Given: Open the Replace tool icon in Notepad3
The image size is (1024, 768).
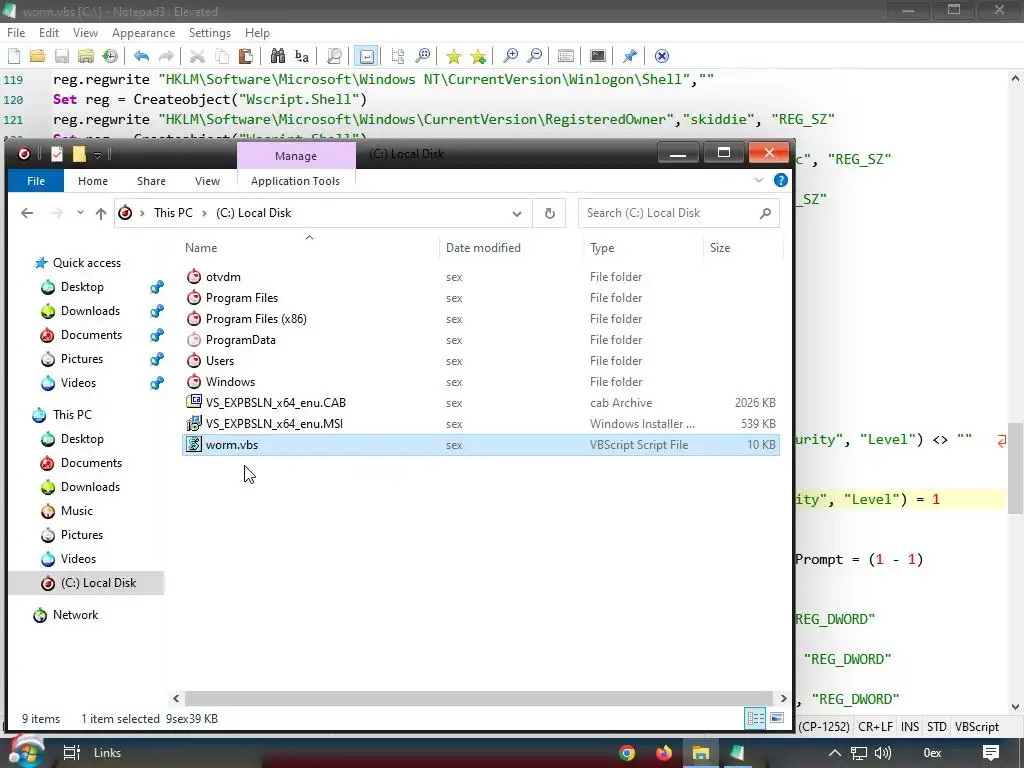Looking at the screenshot, I should pyautogui.click(x=302, y=56).
